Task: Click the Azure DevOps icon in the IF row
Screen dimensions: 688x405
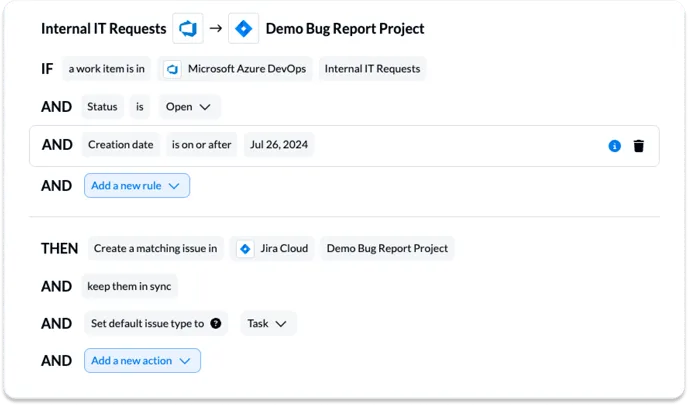Action: tap(172, 69)
